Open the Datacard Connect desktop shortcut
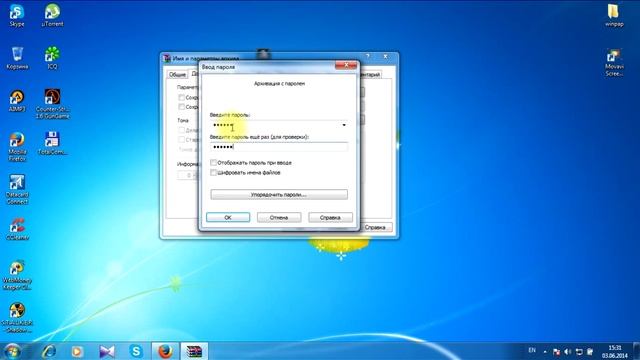The height and width of the screenshot is (360, 640). 17,189
